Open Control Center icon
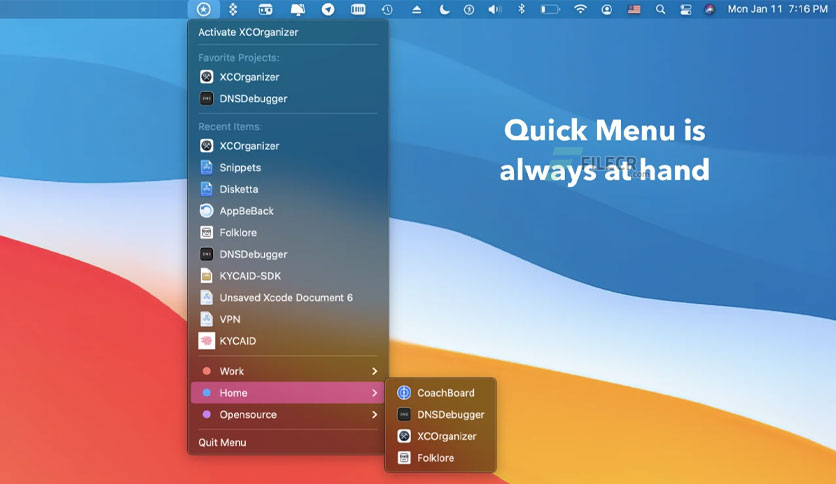 click(686, 9)
